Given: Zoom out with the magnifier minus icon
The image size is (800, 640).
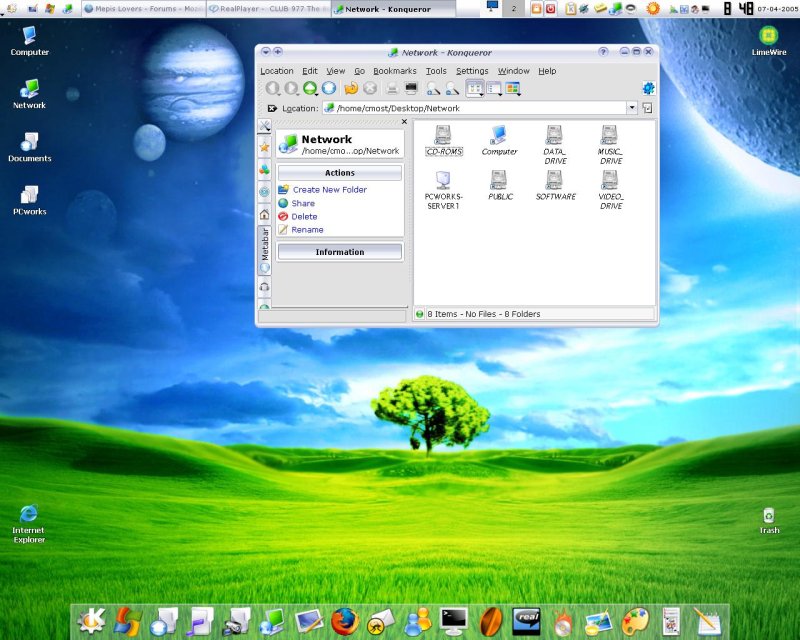Looking at the screenshot, I should pos(452,88).
